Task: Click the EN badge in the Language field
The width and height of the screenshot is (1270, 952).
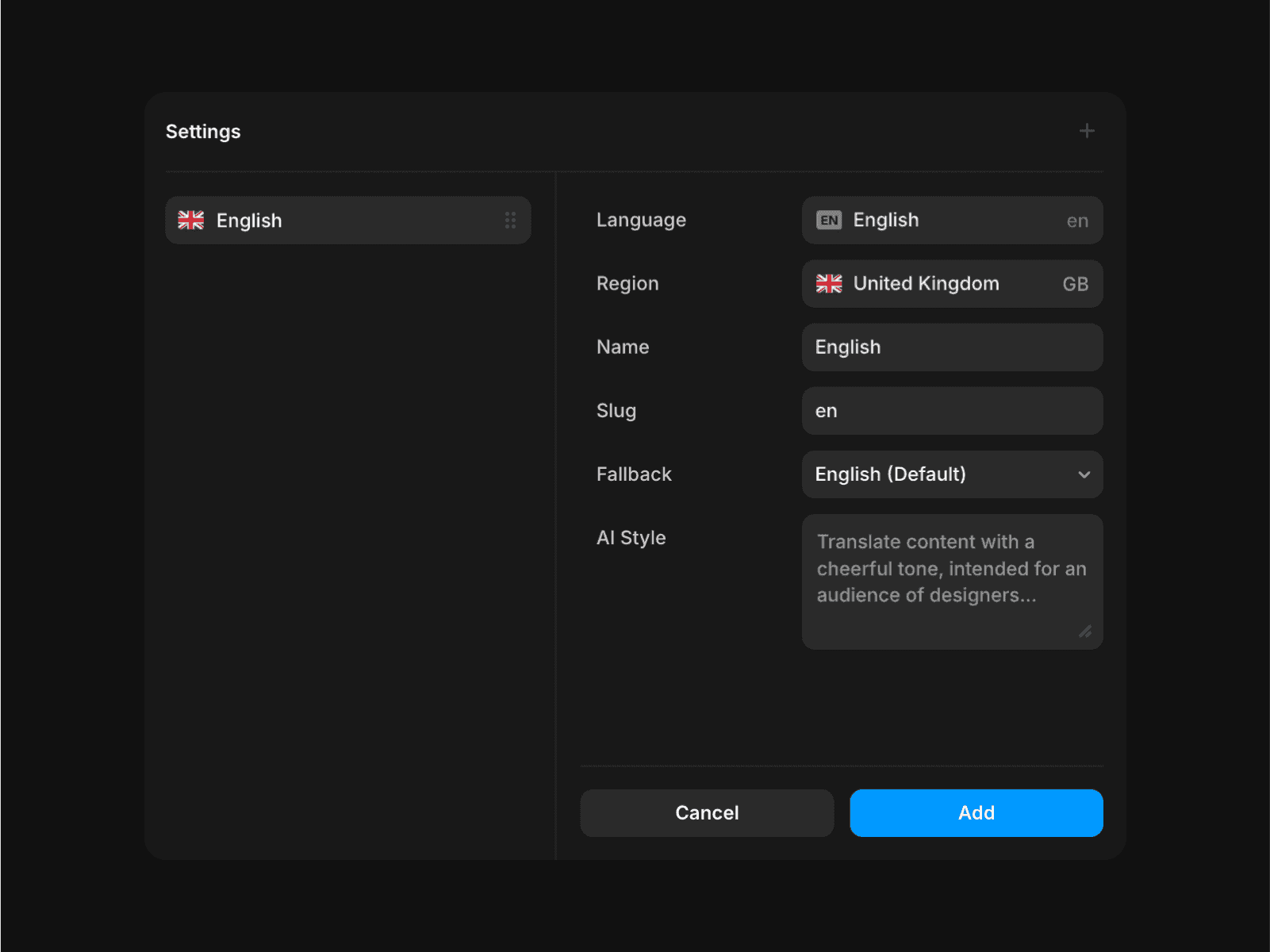Action: coord(828,220)
